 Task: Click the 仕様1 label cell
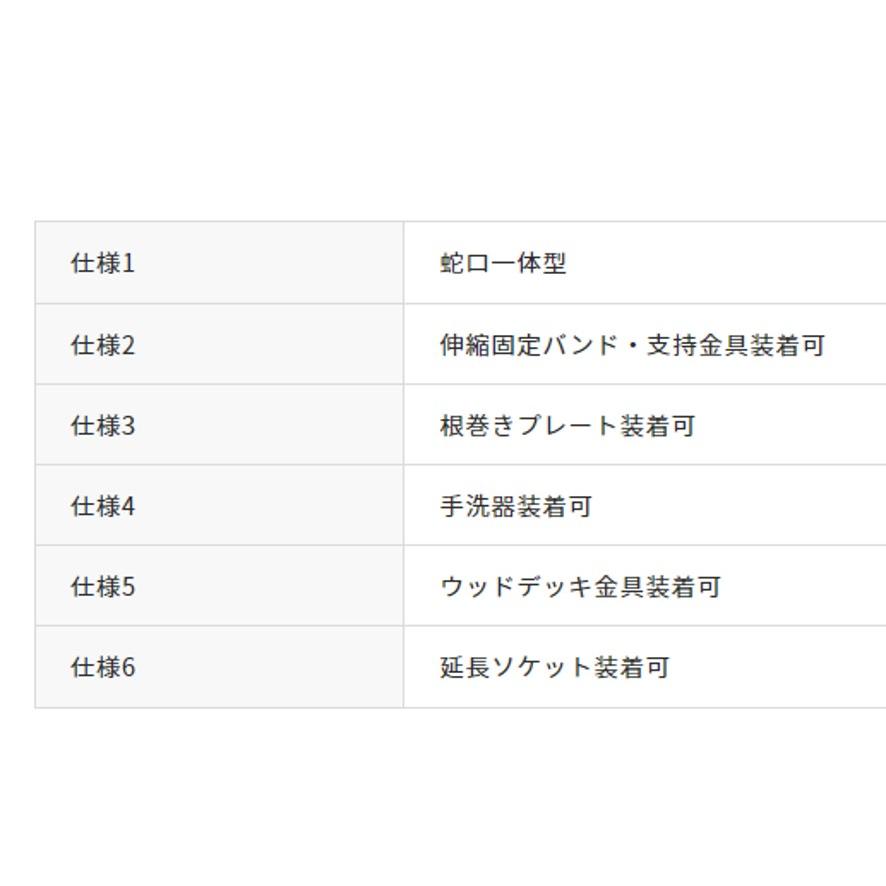[102, 263]
